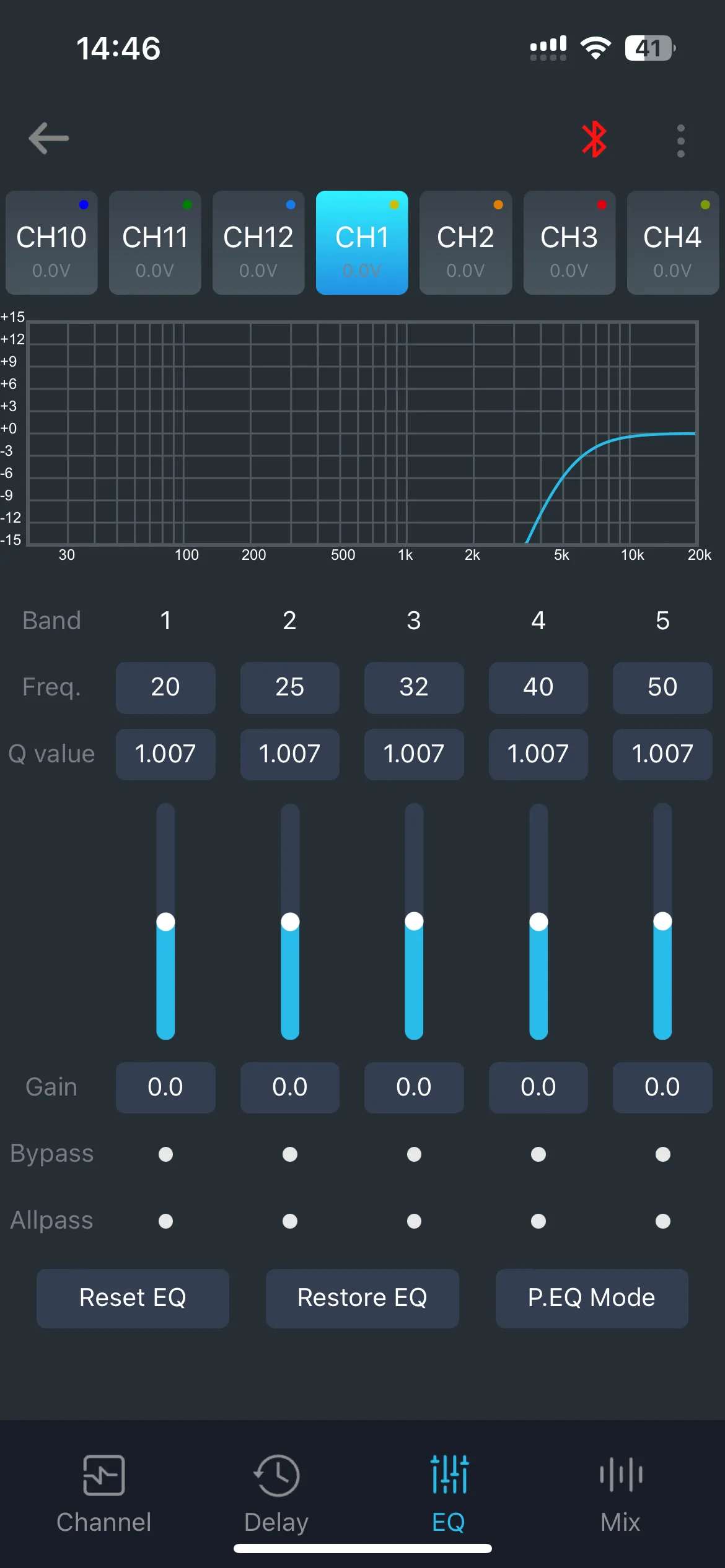Toggle Bypass for band 1
Viewport: 725px width, 1568px height.
[165, 1154]
